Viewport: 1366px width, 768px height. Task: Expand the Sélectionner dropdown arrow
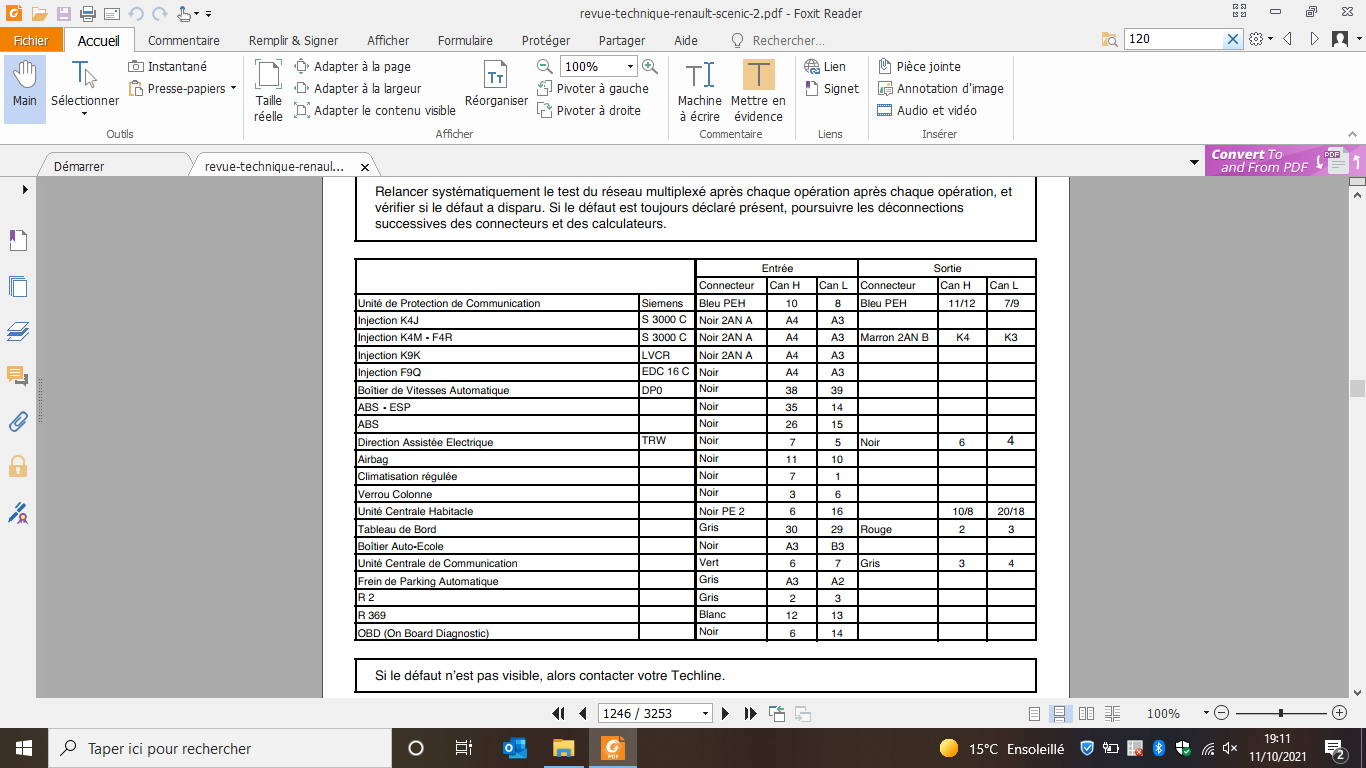85,113
